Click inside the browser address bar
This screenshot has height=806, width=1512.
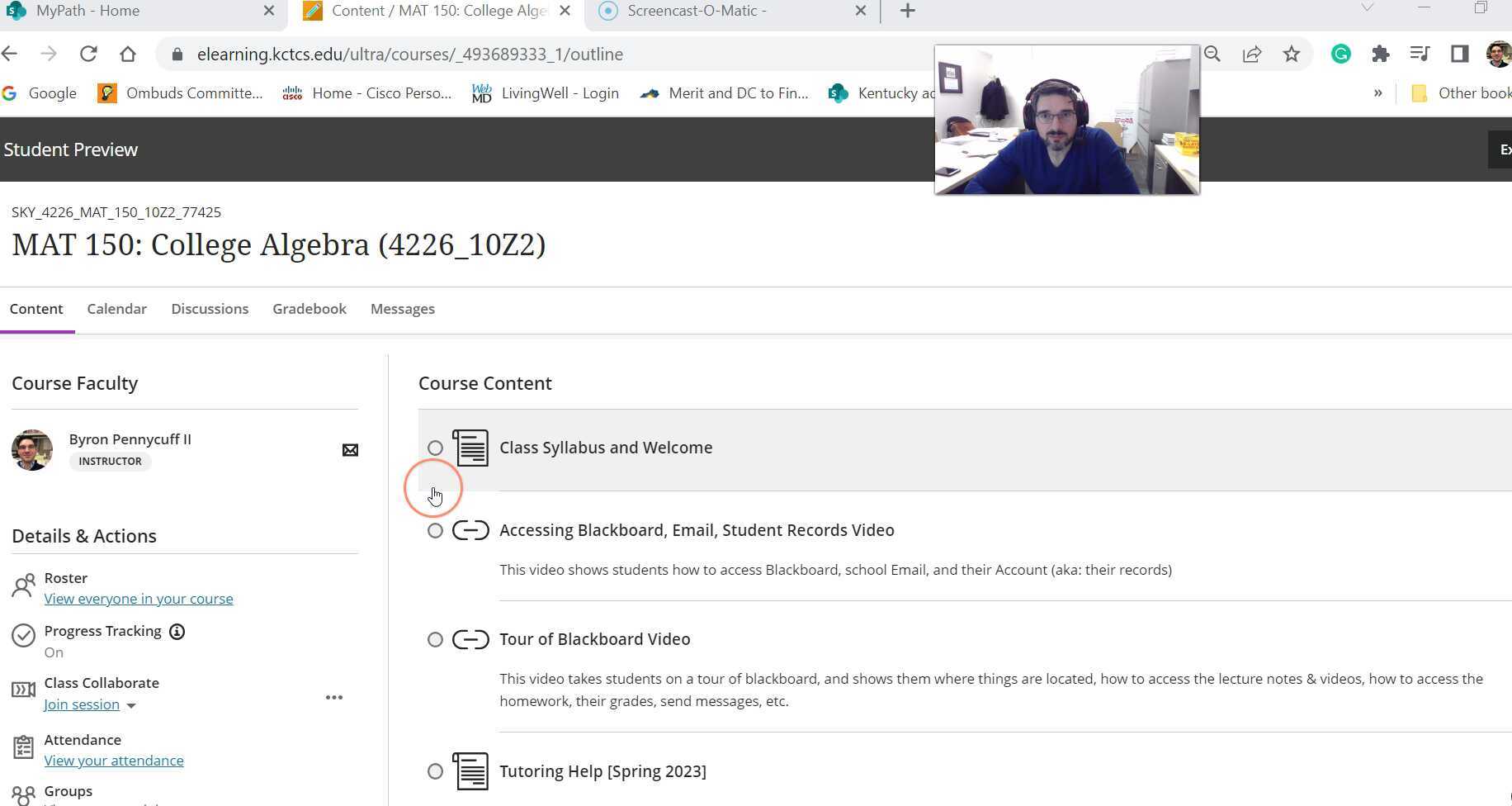(495, 54)
